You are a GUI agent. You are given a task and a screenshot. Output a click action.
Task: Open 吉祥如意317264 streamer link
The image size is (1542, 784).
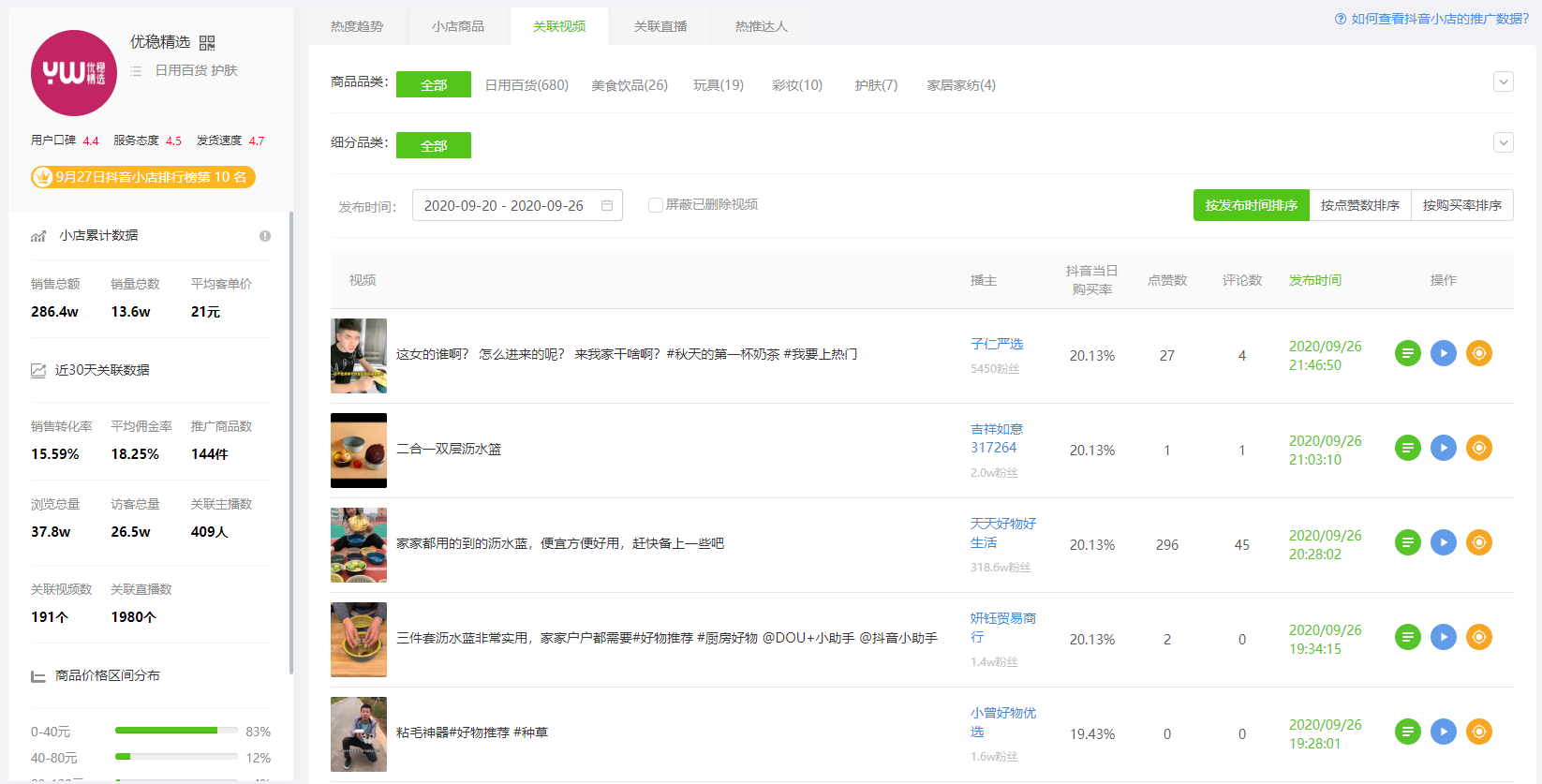tap(997, 438)
